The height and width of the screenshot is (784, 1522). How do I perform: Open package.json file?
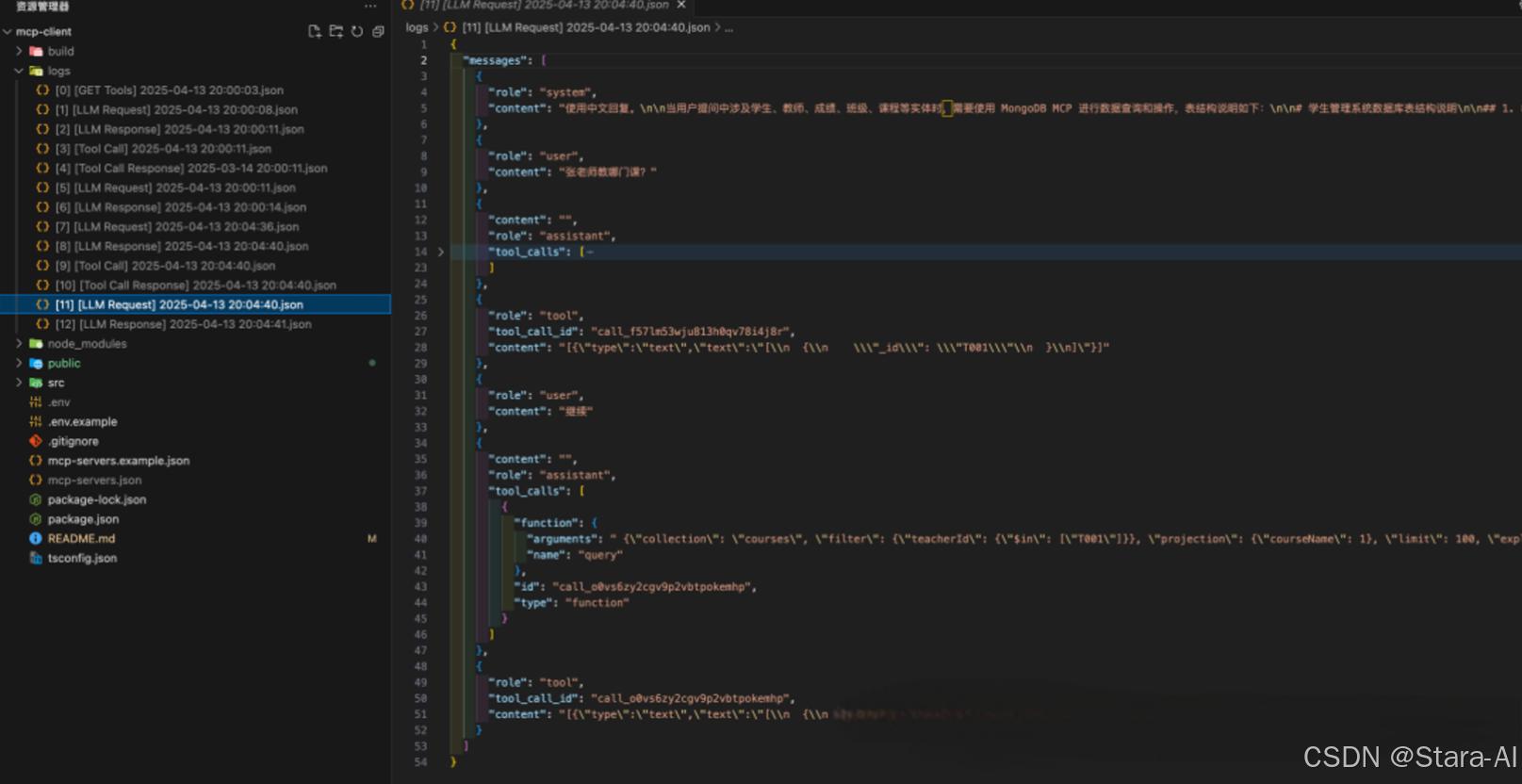coord(83,519)
